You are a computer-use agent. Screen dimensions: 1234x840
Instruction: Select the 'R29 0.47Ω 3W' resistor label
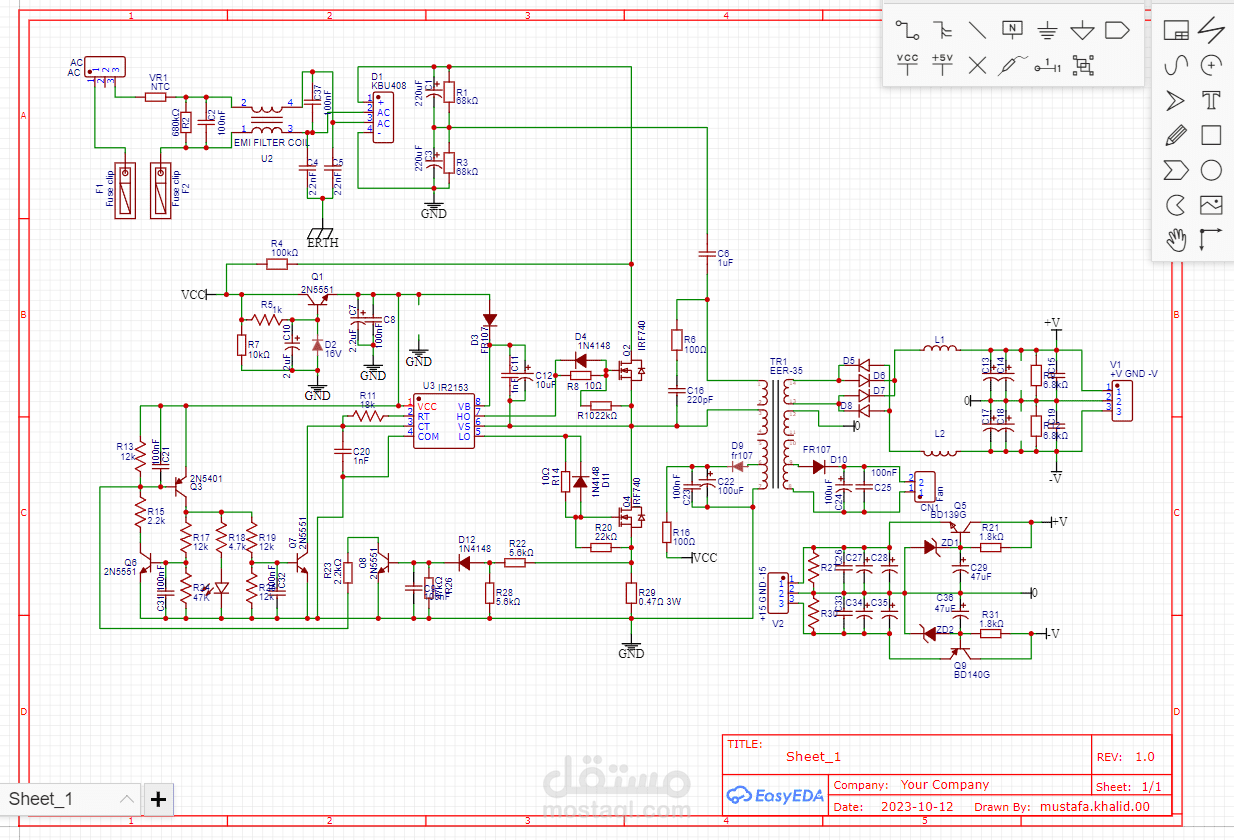point(659,597)
